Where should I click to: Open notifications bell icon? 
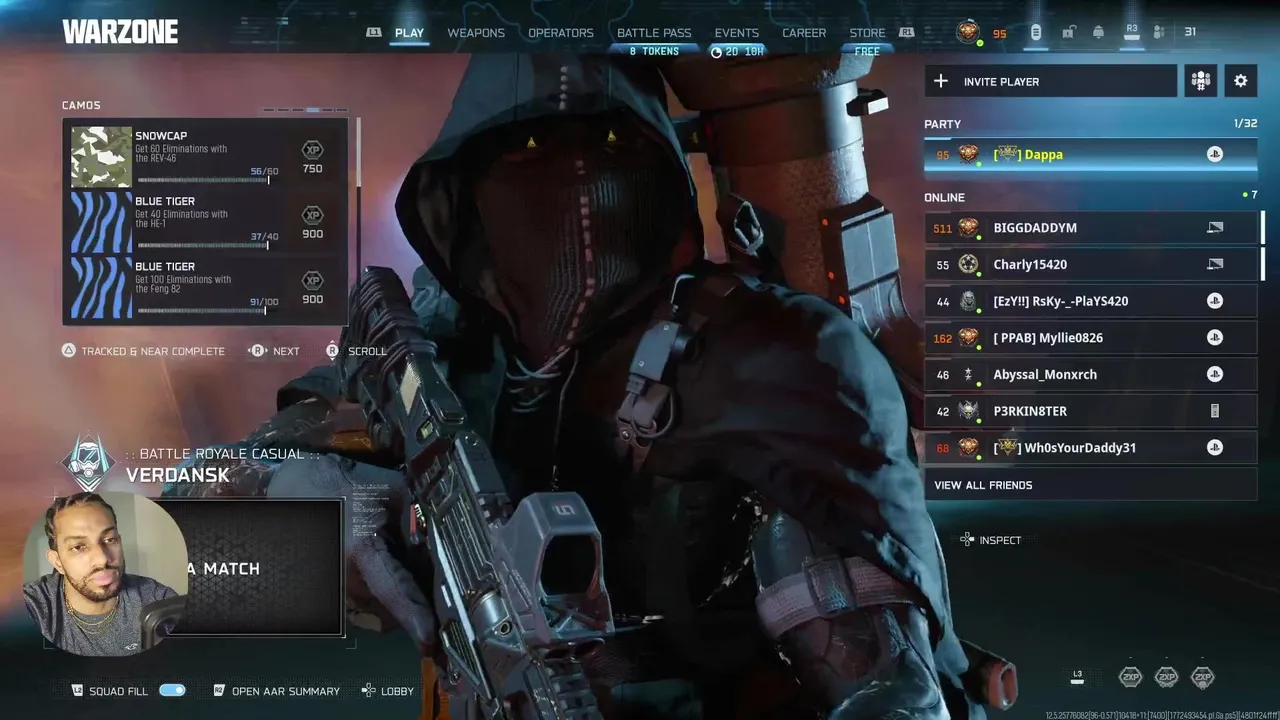click(x=1098, y=32)
